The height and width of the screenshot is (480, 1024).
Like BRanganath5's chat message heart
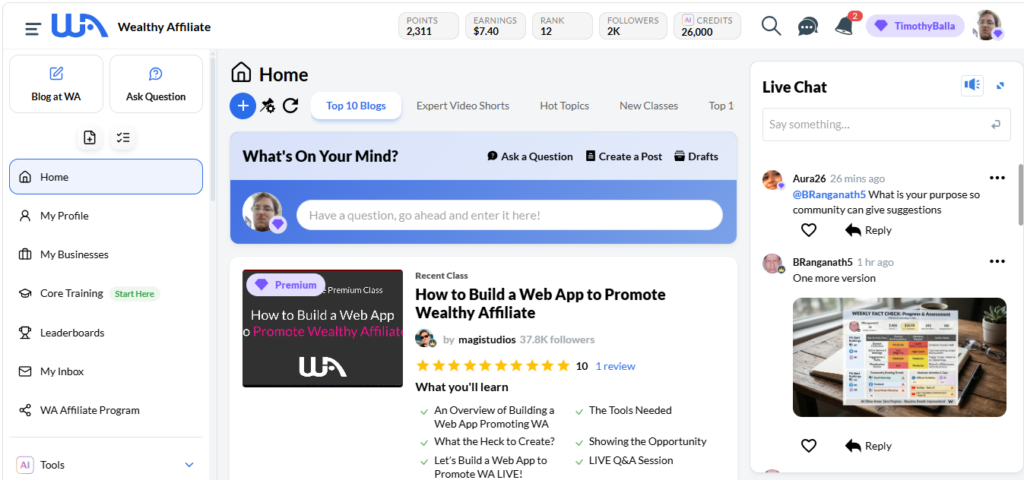[808, 445]
